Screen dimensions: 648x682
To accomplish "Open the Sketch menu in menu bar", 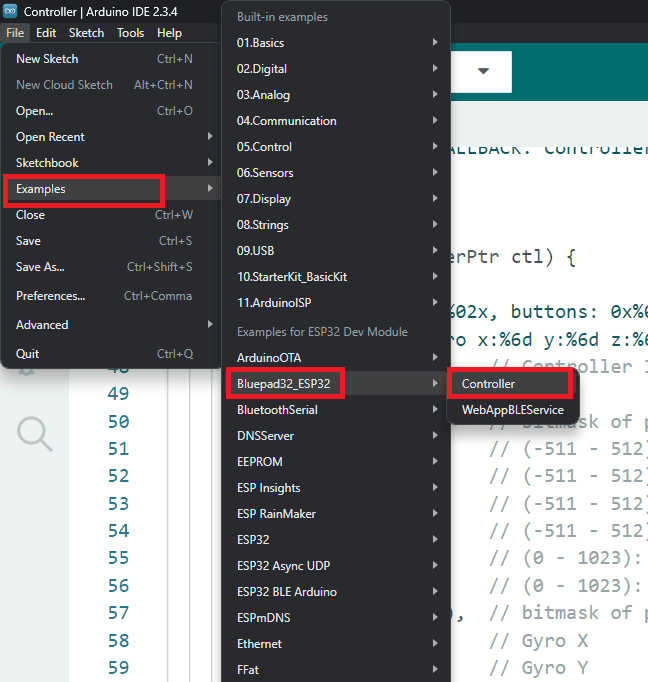I will click(86, 33).
